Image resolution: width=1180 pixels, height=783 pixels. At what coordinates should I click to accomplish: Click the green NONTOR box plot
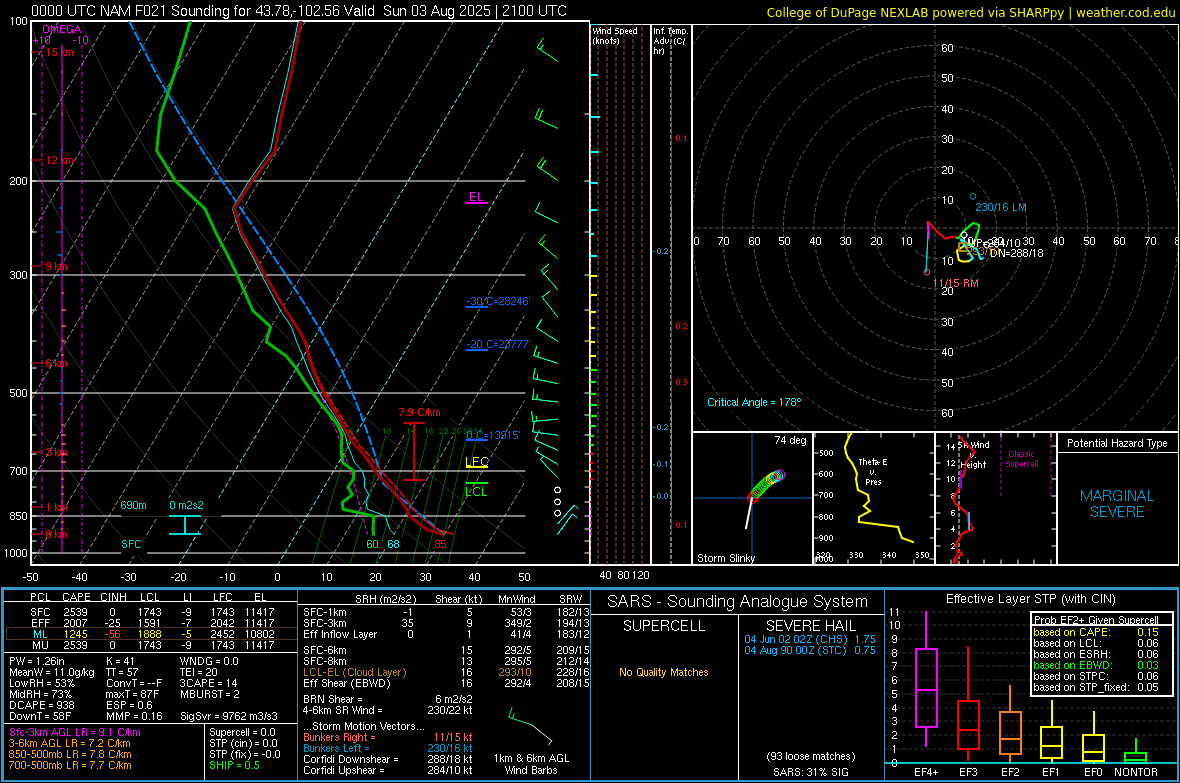1135,753
